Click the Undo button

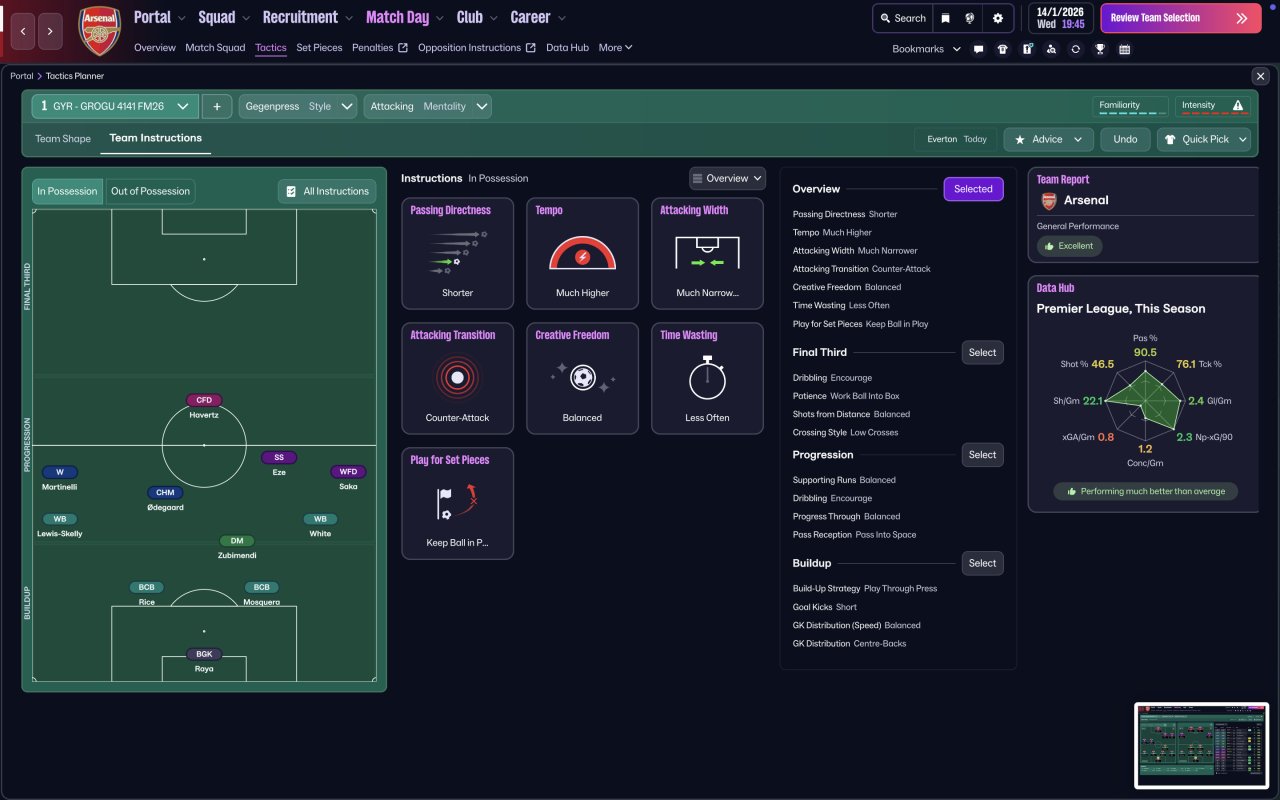[x=1125, y=139]
